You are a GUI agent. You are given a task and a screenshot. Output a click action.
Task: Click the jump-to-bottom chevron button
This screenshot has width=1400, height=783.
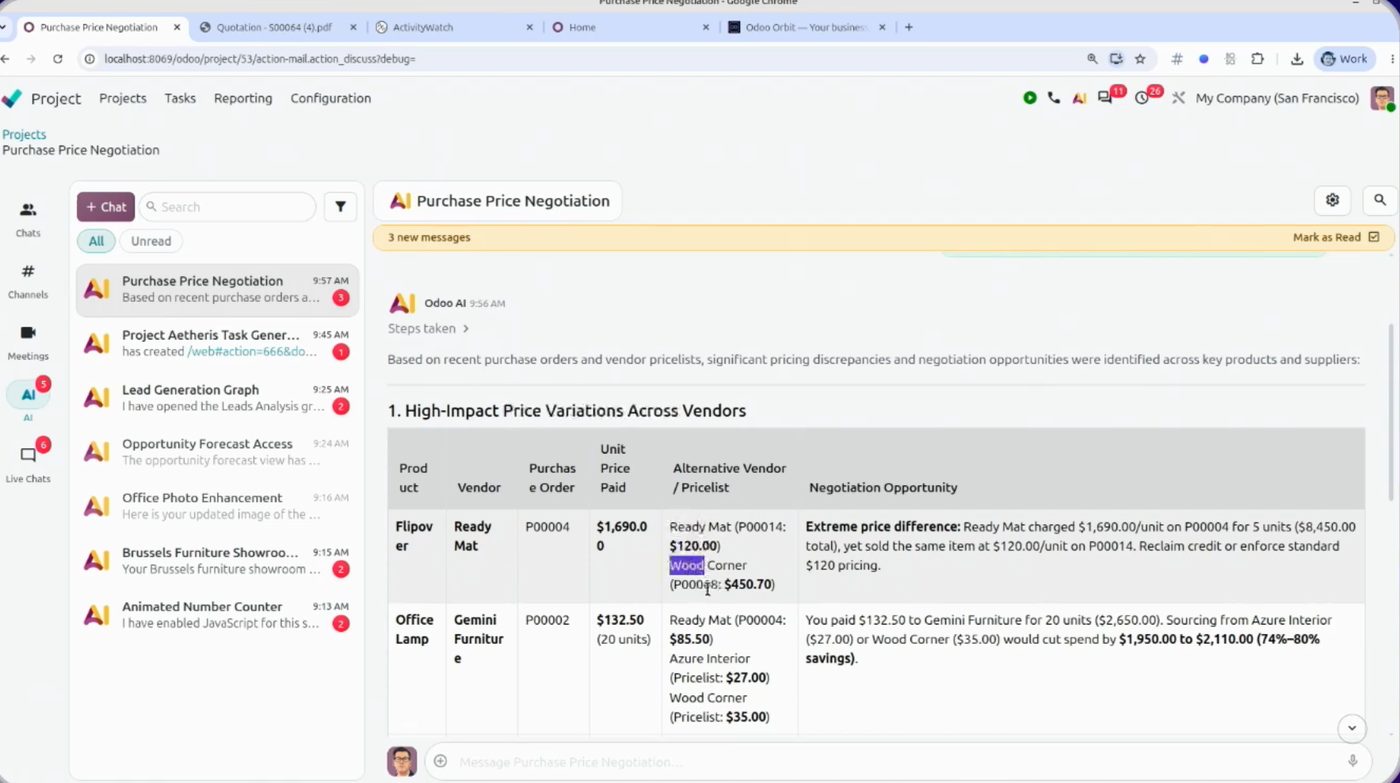1351,728
